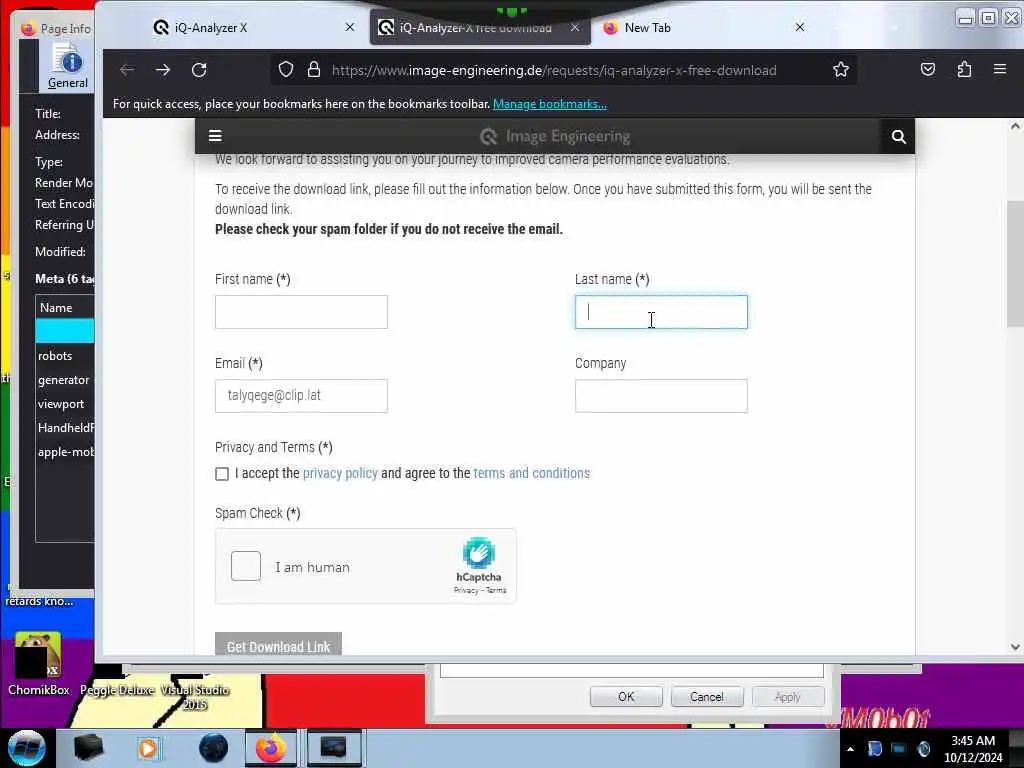
Task: Accept the privacy policy checkbox
Action: click(x=222, y=473)
